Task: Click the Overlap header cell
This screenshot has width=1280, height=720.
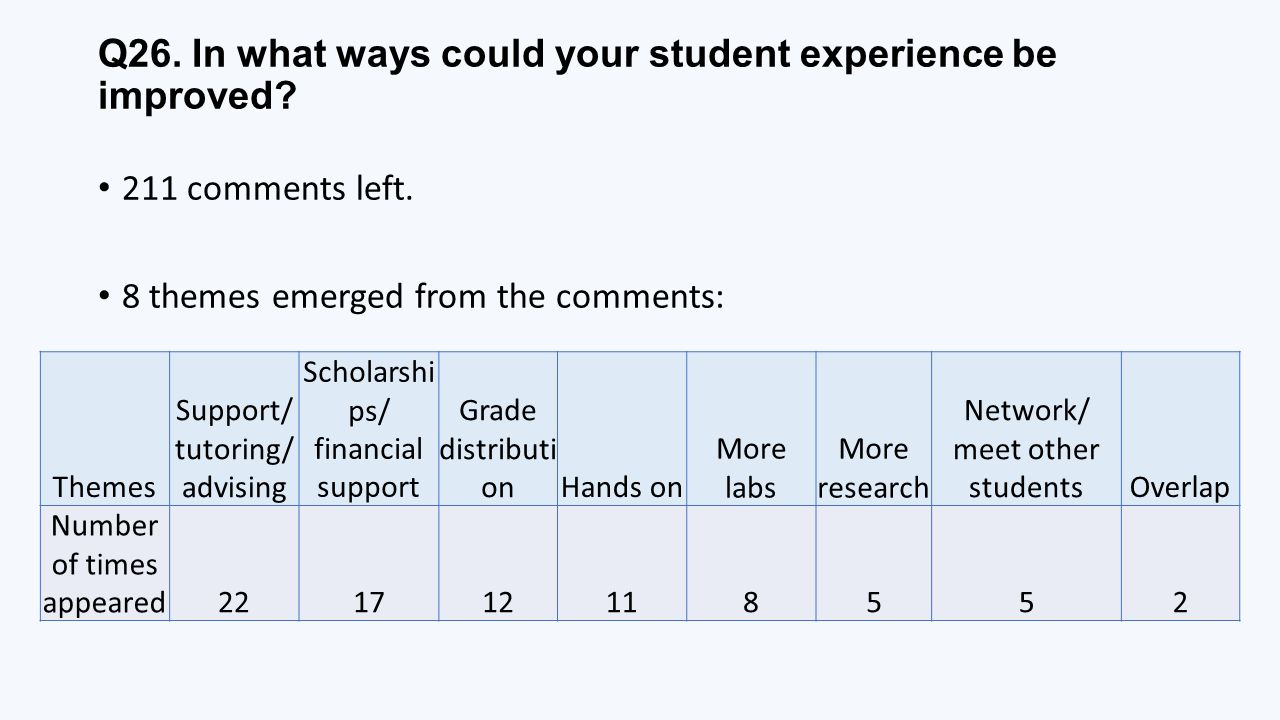Action: click(1181, 429)
